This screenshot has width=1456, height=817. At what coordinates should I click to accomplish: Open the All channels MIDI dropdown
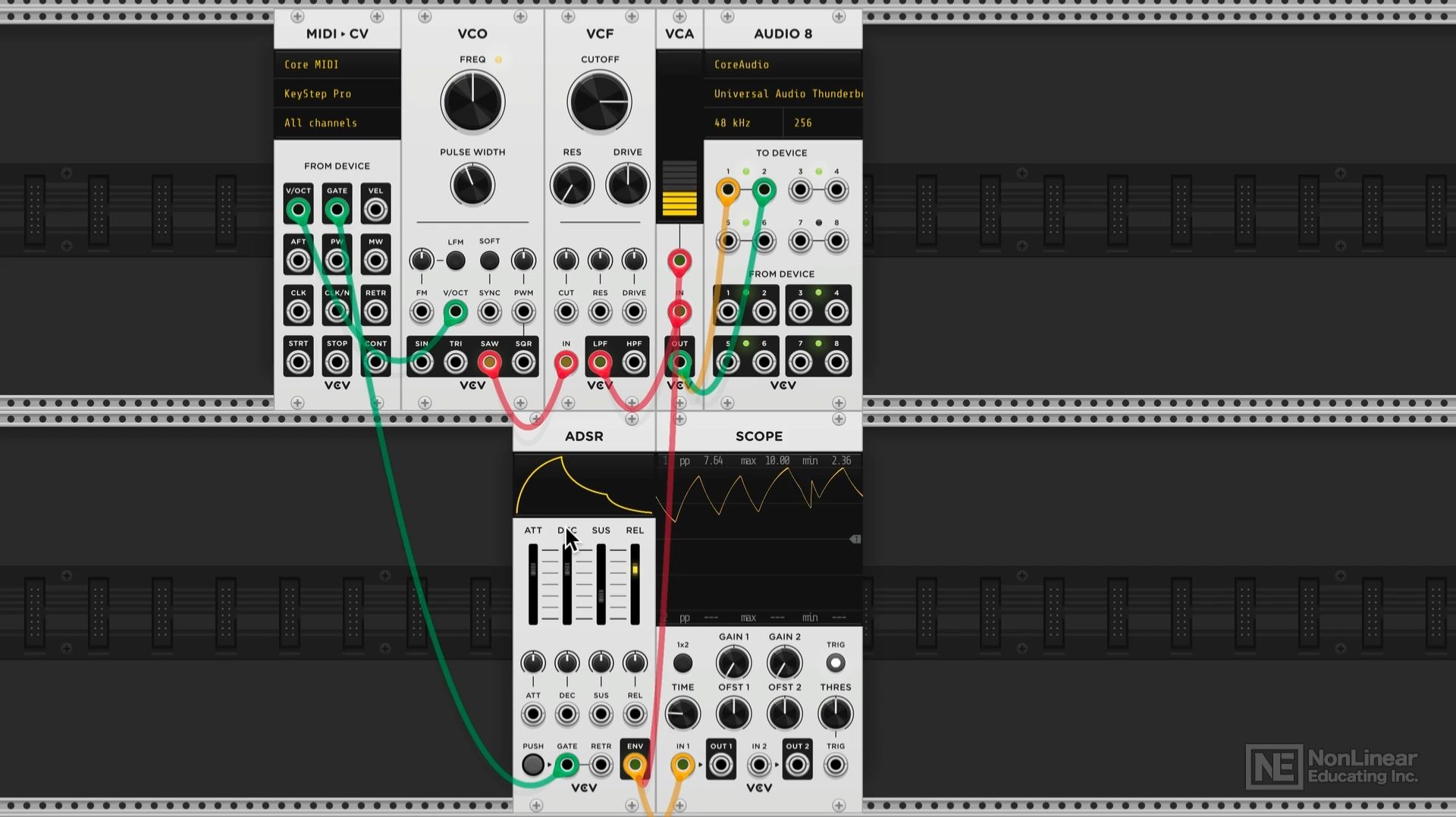pos(337,123)
